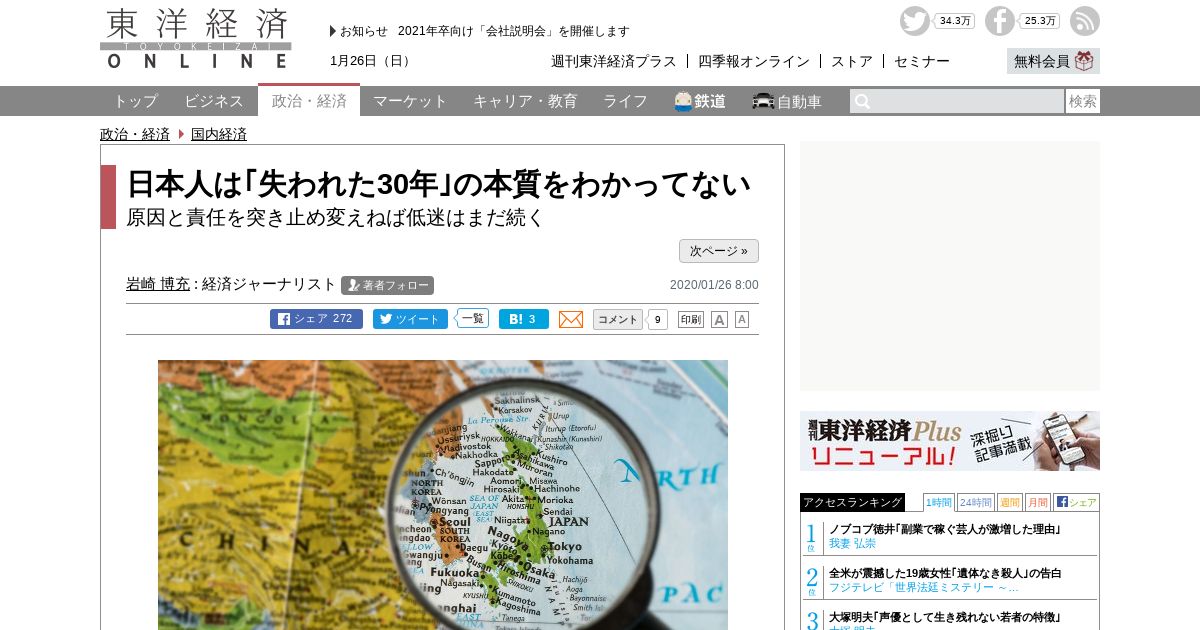Select the smaller font size A icon

[742, 319]
